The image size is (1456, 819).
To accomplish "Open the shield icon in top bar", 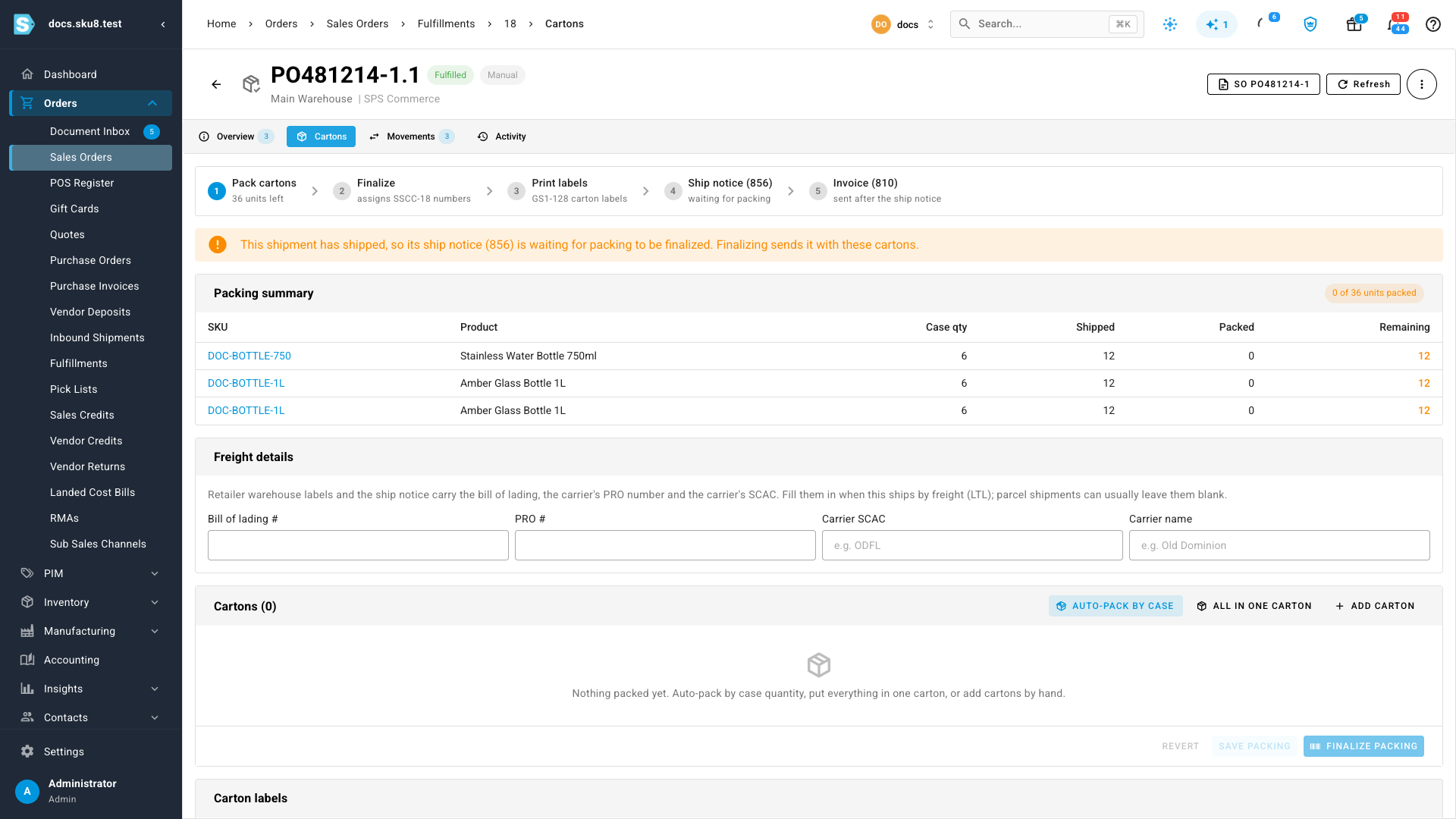I will [x=1310, y=24].
